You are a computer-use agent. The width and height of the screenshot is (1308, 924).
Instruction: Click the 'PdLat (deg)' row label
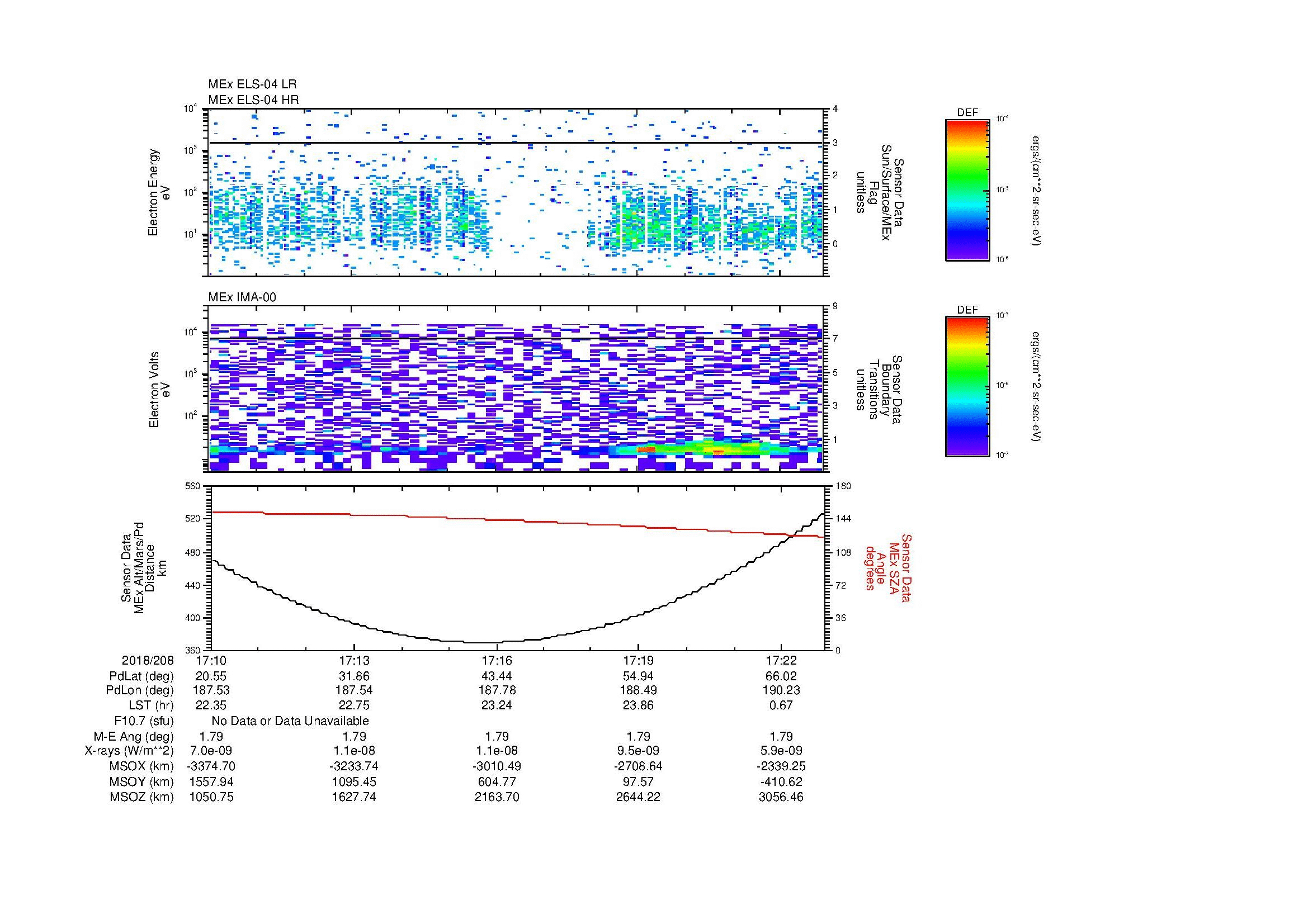click(x=141, y=676)
